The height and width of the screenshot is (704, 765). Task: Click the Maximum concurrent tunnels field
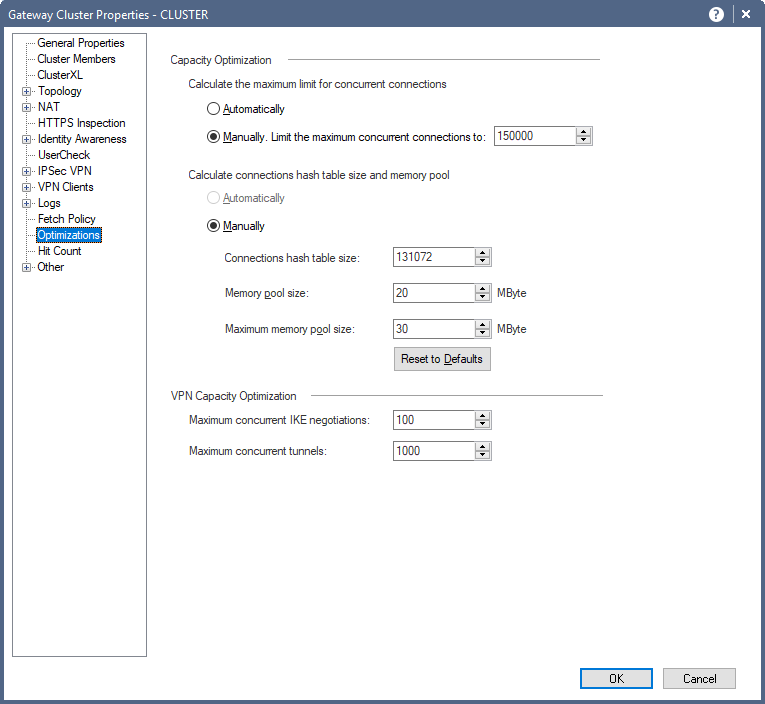click(x=434, y=451)
